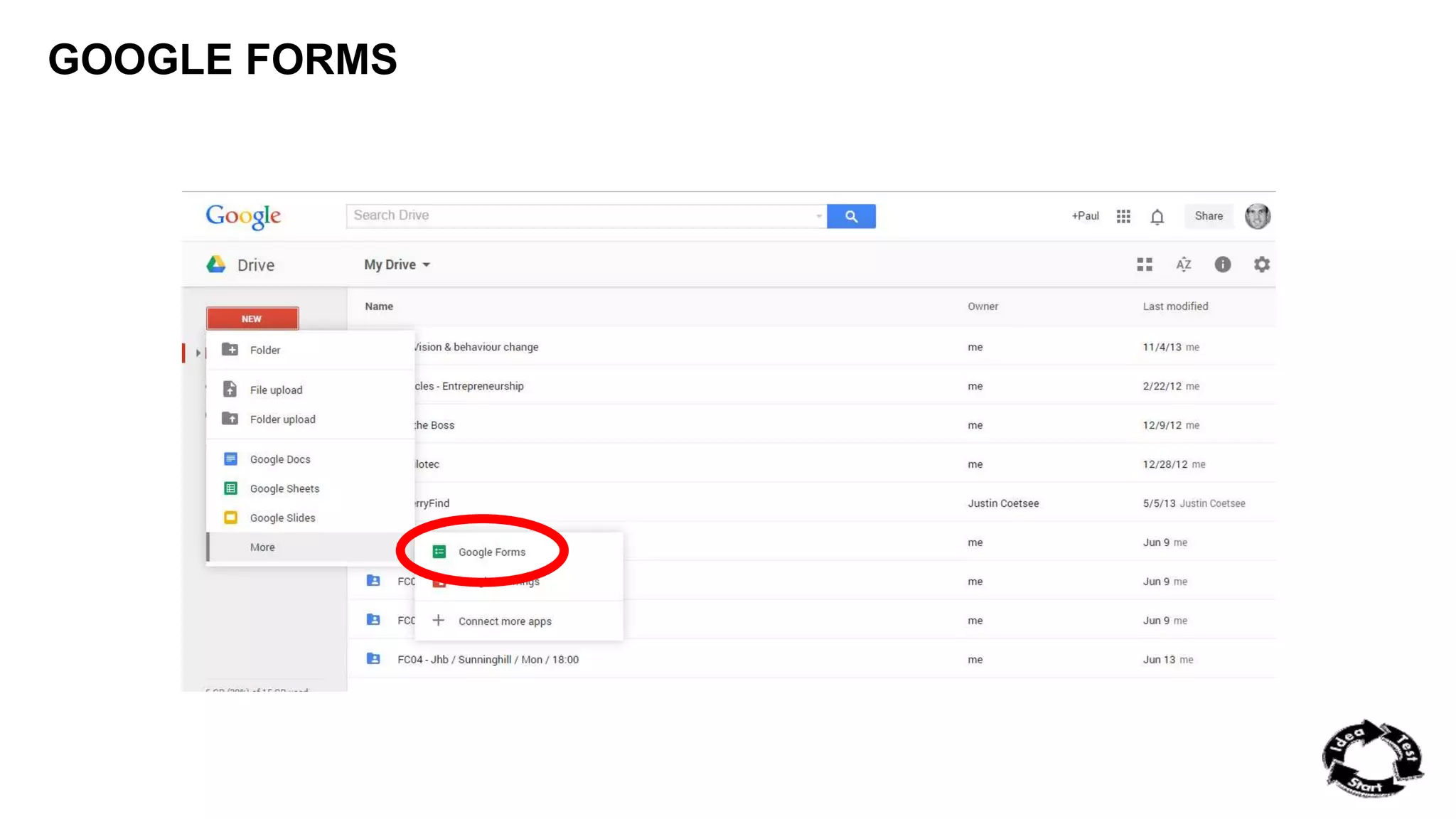Open the My Drive dropdown
The image size is (1456, 819).
[397, 264]
